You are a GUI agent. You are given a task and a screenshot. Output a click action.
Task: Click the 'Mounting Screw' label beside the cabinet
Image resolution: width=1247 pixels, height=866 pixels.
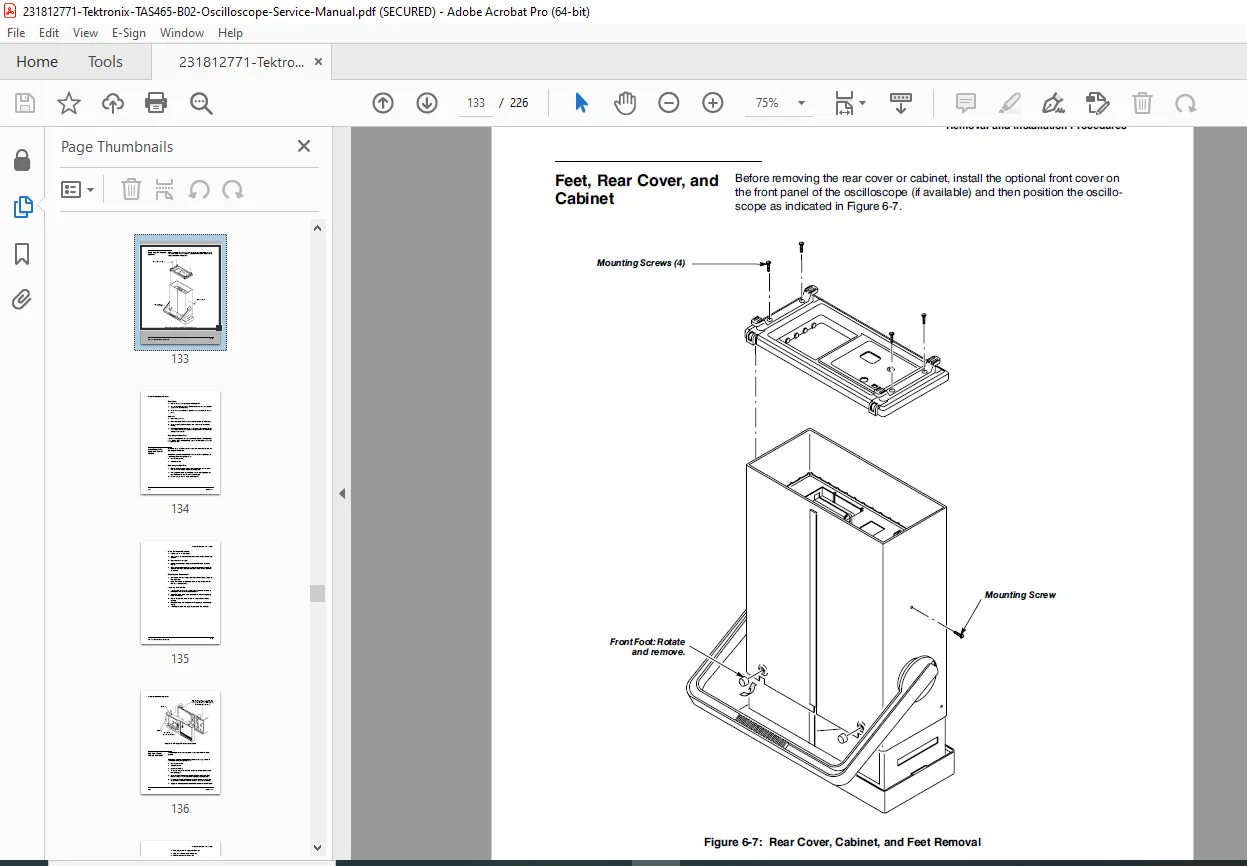[1020, 595]
